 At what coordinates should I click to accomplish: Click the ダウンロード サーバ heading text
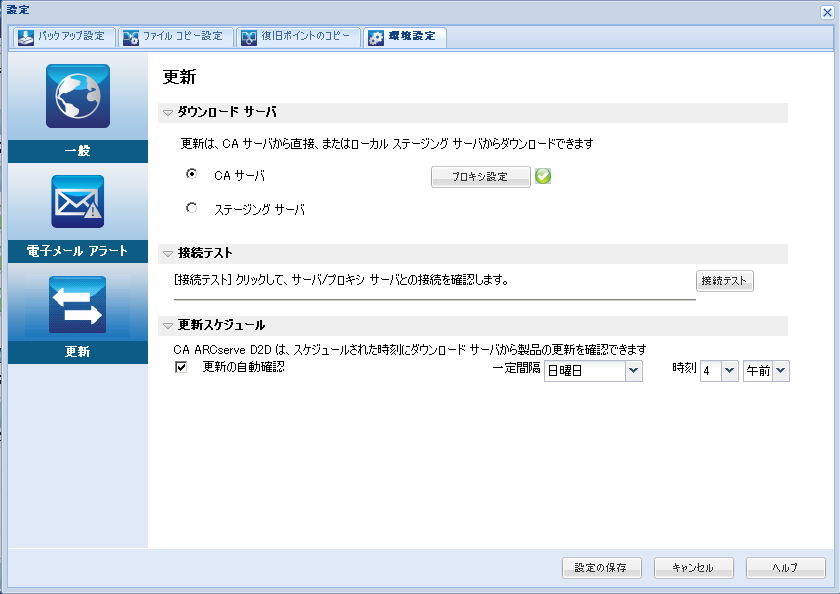pyautogui.click(x=227, y=112)
